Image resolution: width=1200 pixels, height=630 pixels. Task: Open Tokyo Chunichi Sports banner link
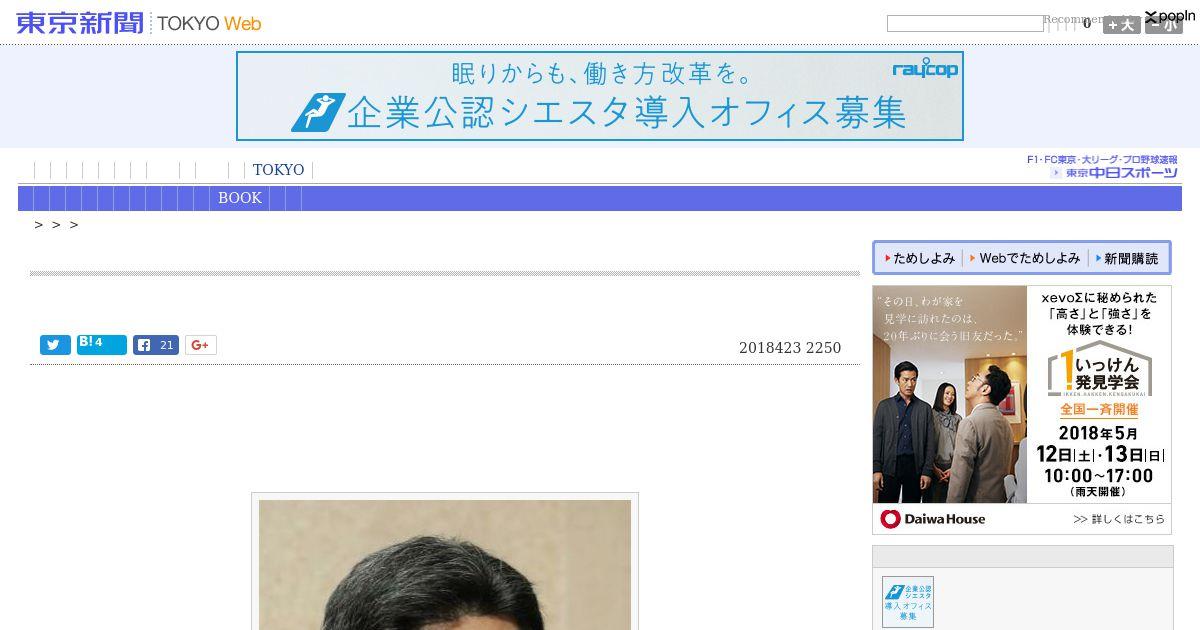pyautogui.click(x=1102, y=167)
